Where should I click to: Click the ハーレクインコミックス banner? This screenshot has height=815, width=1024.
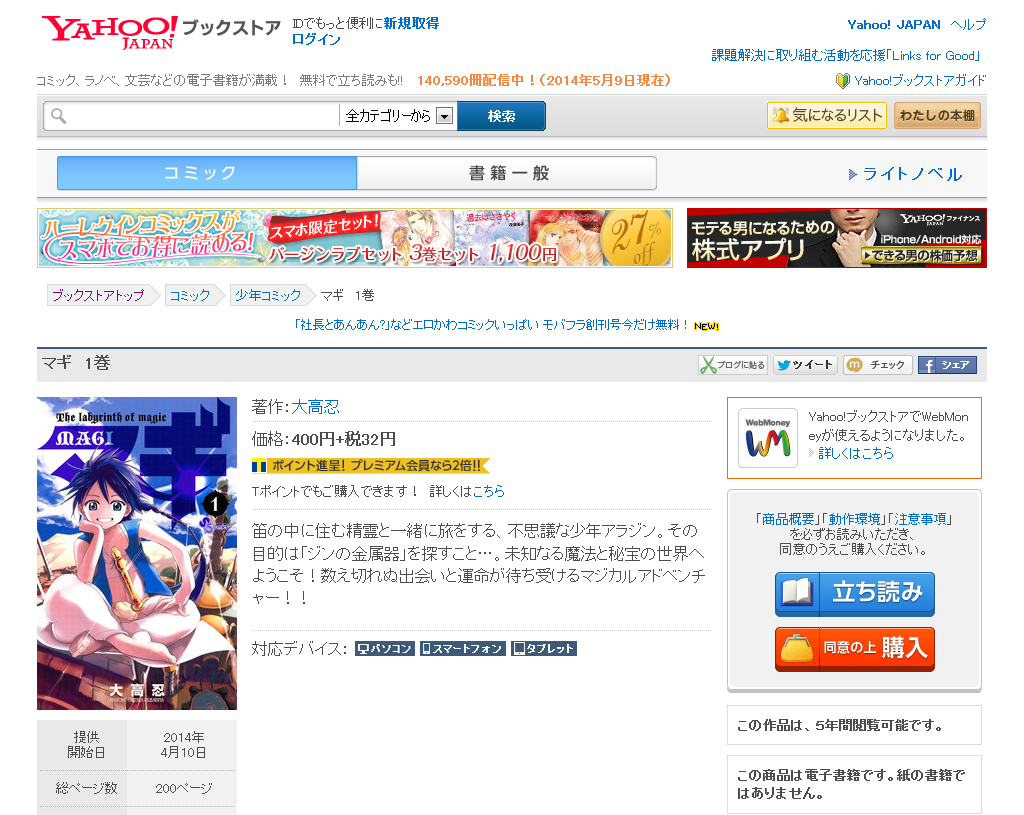[355, 238]
